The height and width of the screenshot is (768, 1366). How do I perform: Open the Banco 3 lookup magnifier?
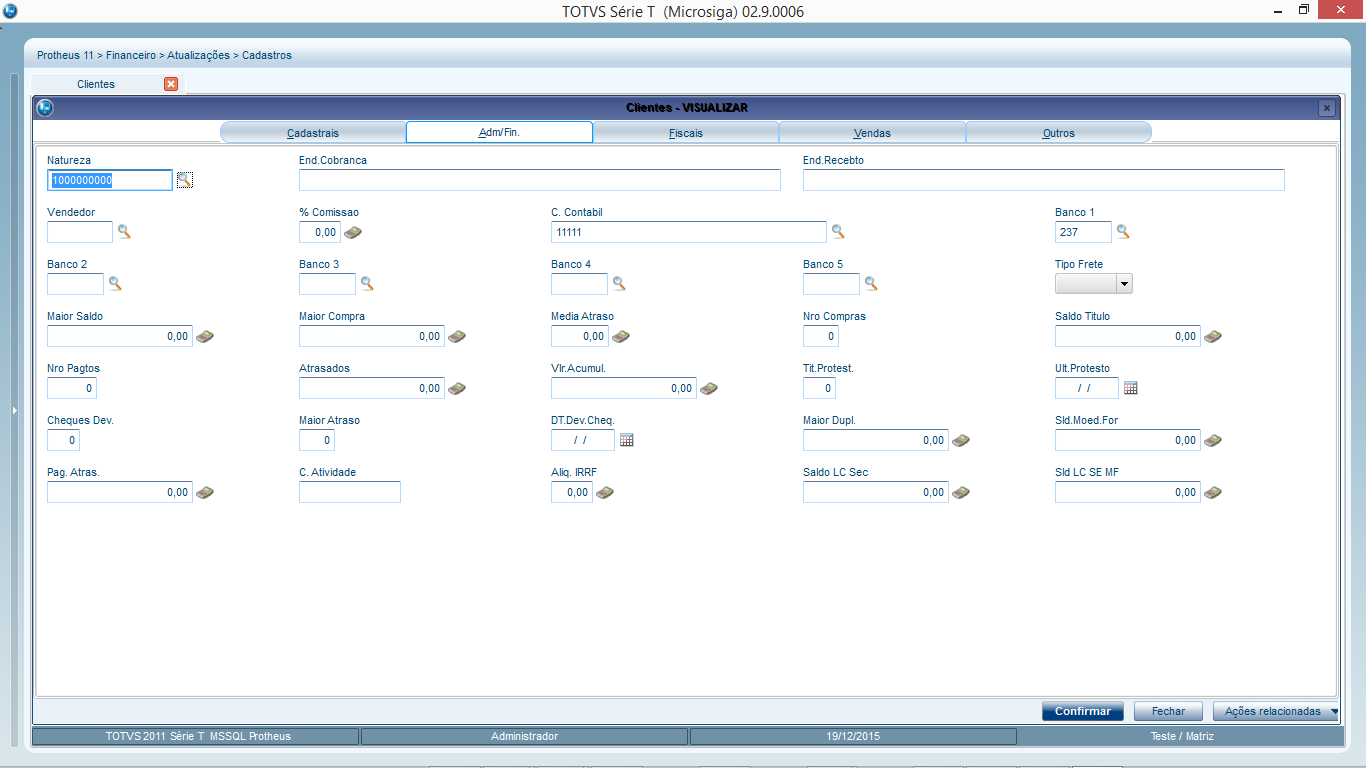367,284
